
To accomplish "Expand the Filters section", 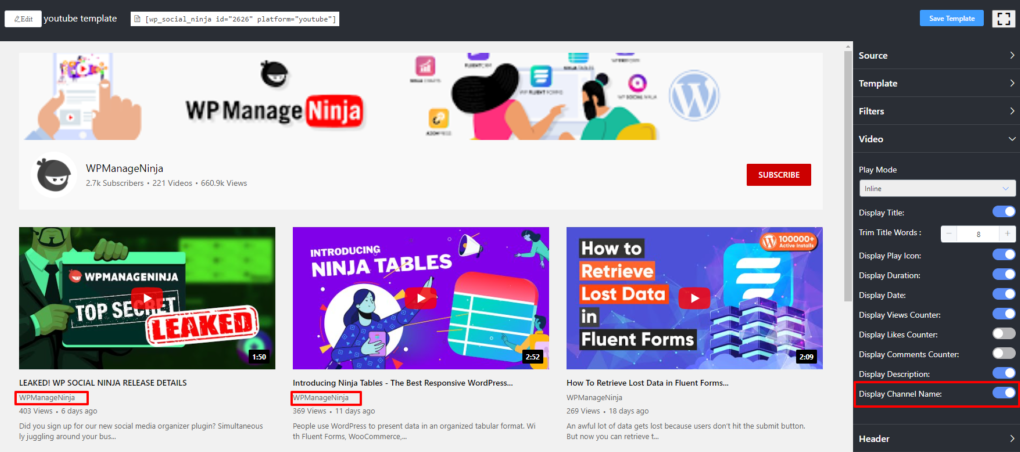I will (x=936, y=111).
